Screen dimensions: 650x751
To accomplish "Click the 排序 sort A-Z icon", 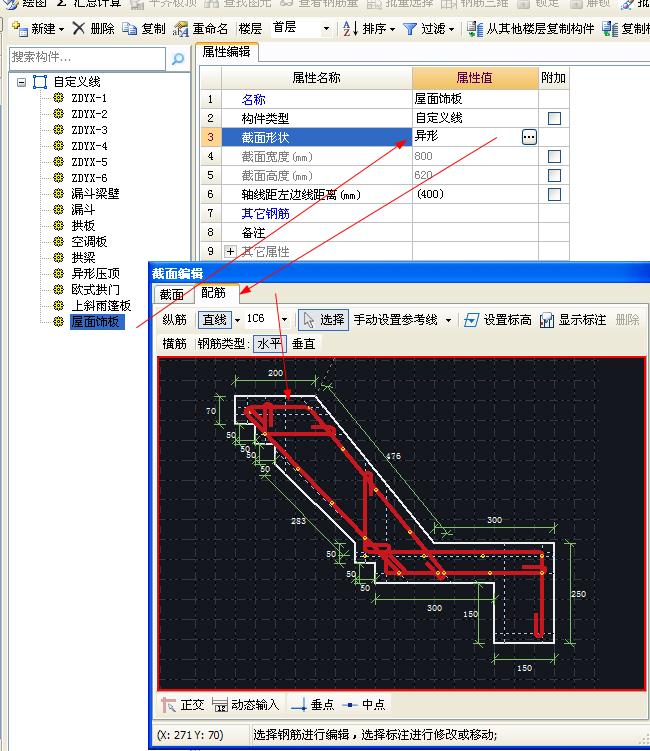I will 351,29.
